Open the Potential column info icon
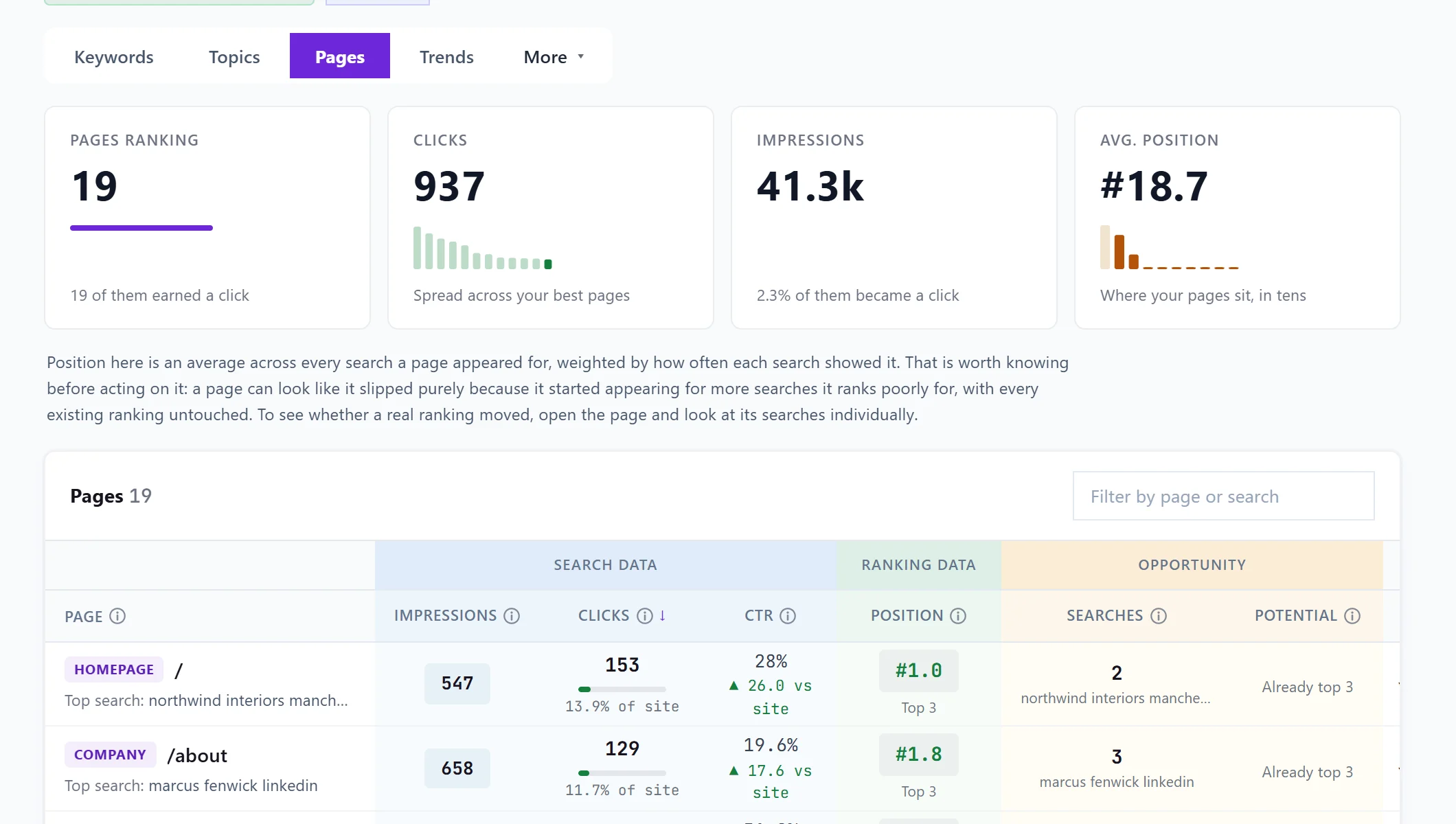The width and height of the screenshot is (1456, 824). (x=1352, y=616)
